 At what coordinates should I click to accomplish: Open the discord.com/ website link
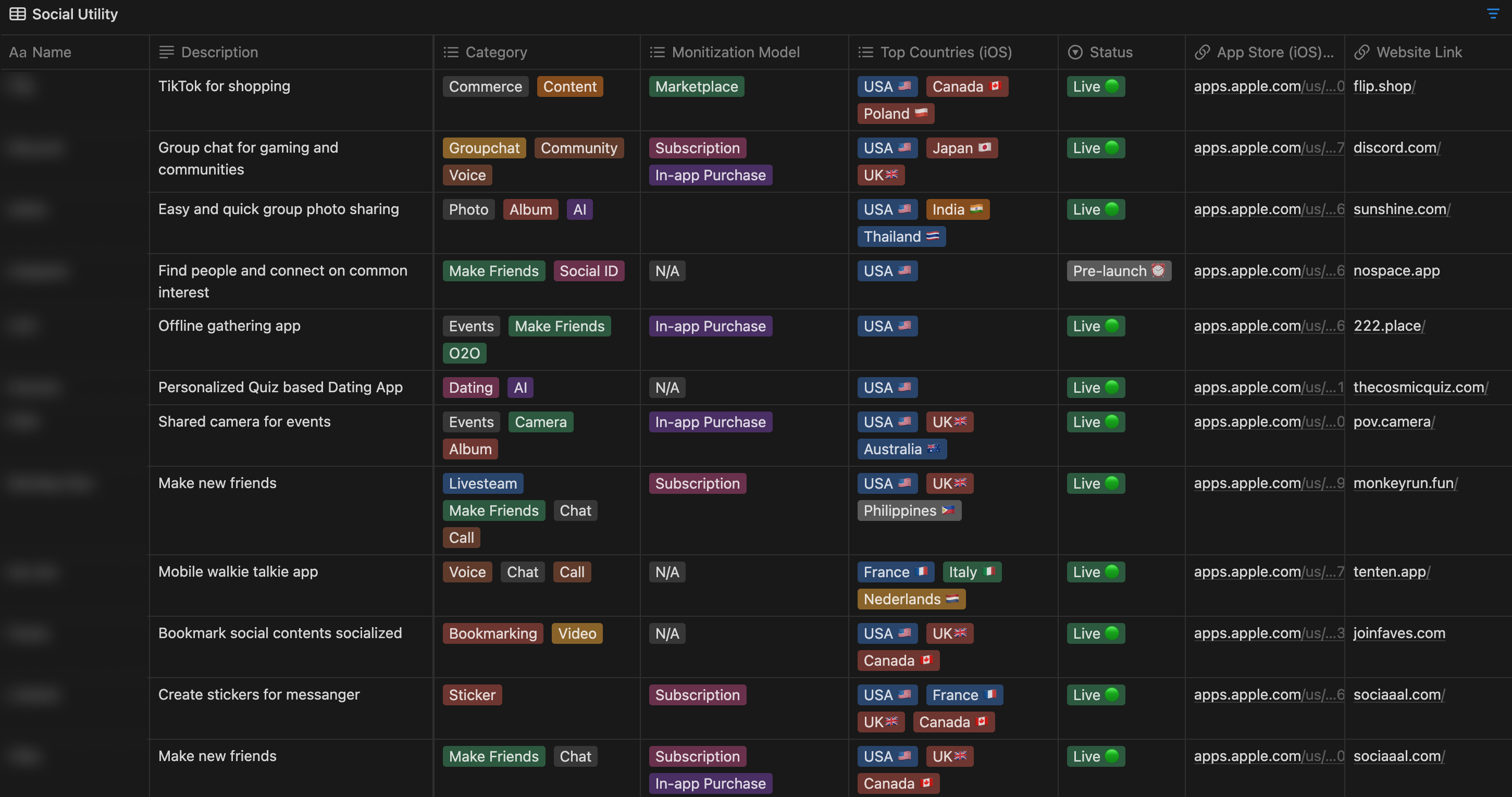[x=1397, y=147]
